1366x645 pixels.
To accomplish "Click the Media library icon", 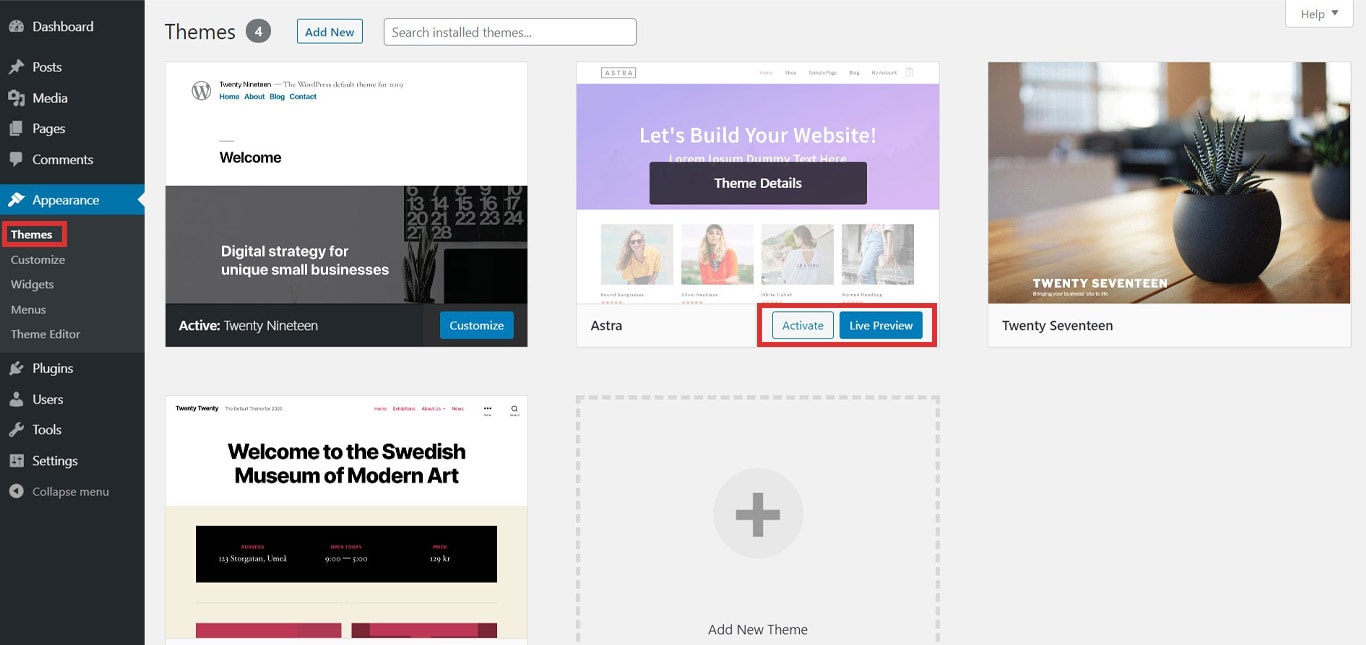I will pos(16,98).
